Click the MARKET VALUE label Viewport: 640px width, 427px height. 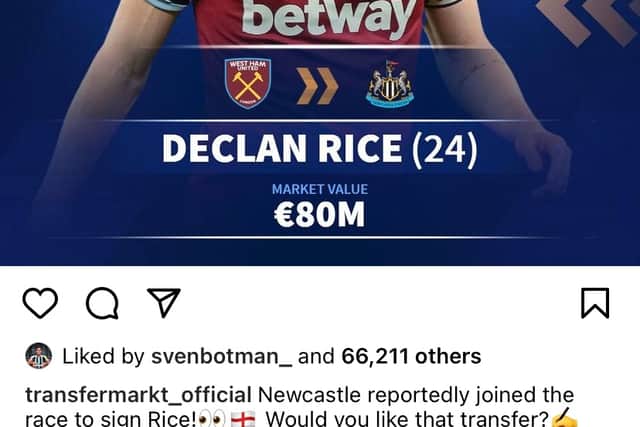pyautogui.click(x=320, y=189)
